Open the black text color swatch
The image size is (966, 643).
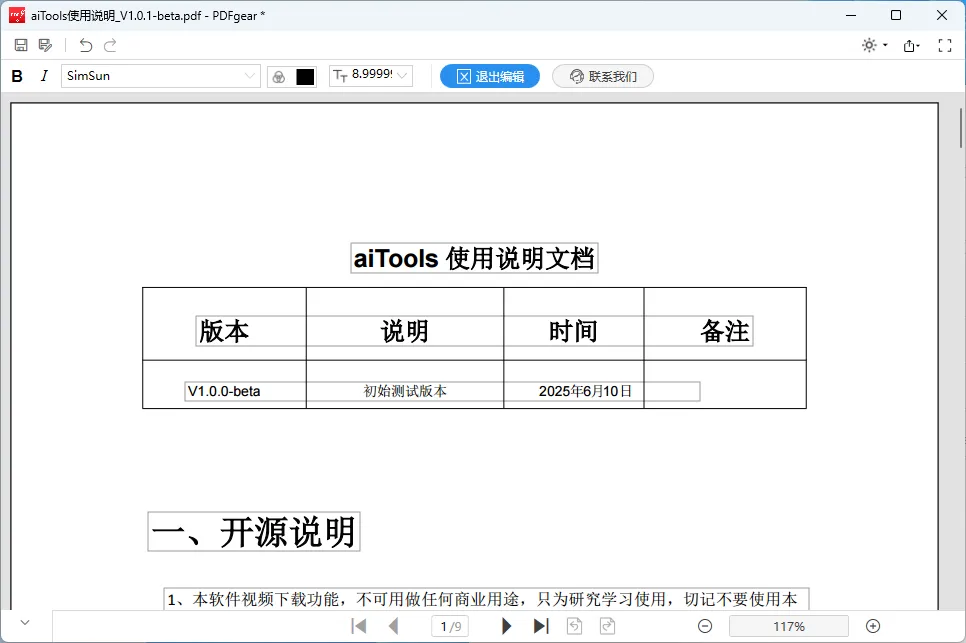coord(305,76)
